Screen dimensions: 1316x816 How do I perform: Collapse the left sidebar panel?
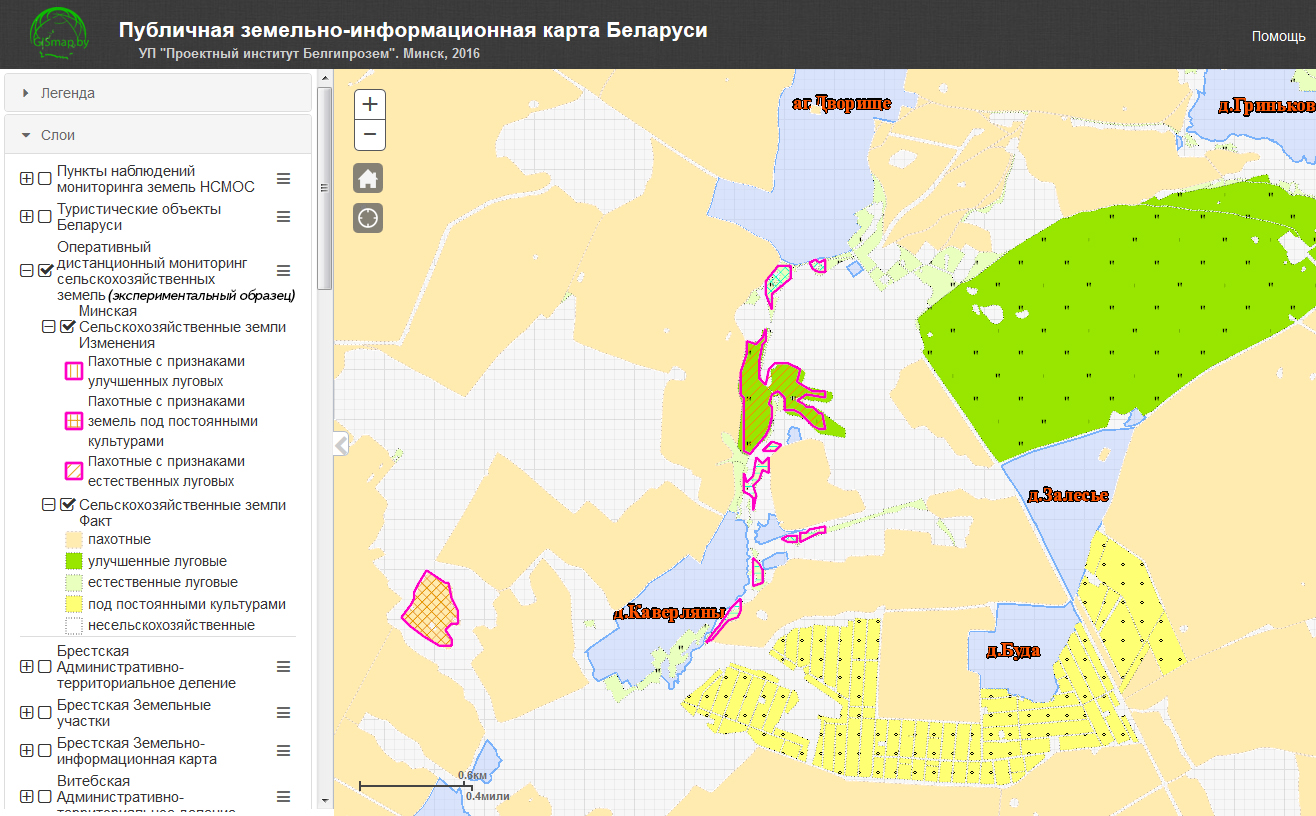(x=341, y=444)
